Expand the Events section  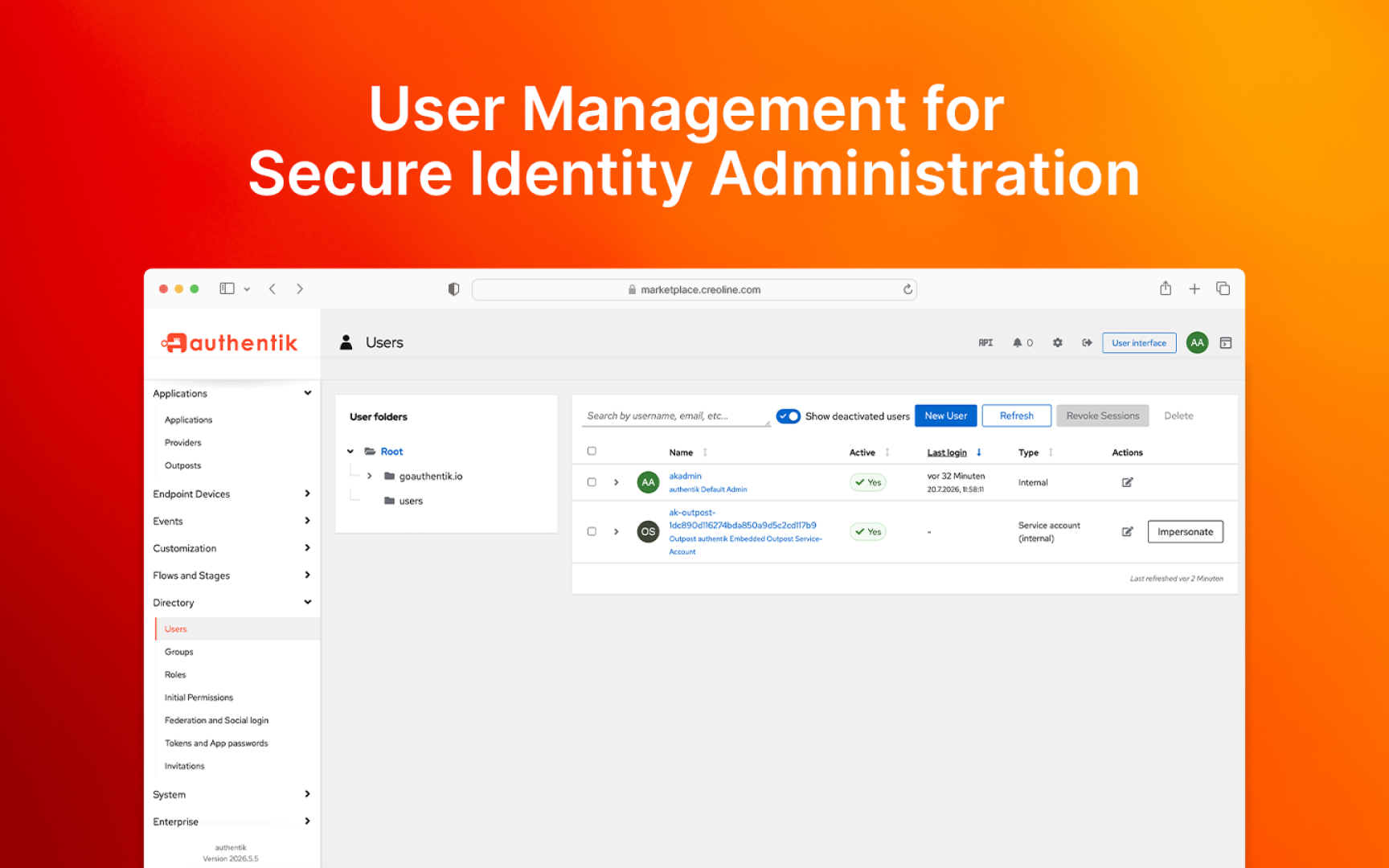tap(308, 521)
